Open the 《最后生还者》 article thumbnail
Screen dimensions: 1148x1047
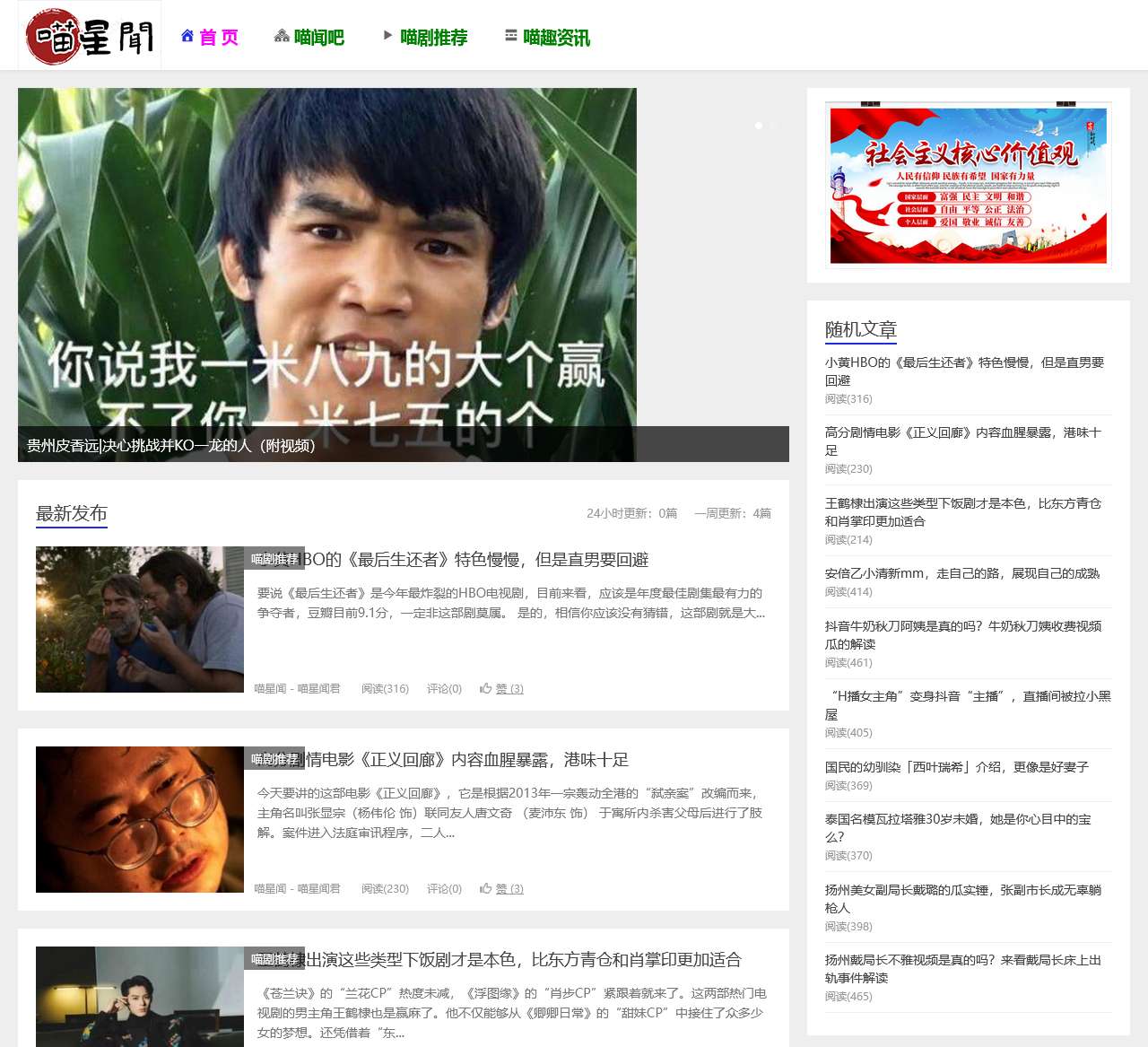pos(140,619)
